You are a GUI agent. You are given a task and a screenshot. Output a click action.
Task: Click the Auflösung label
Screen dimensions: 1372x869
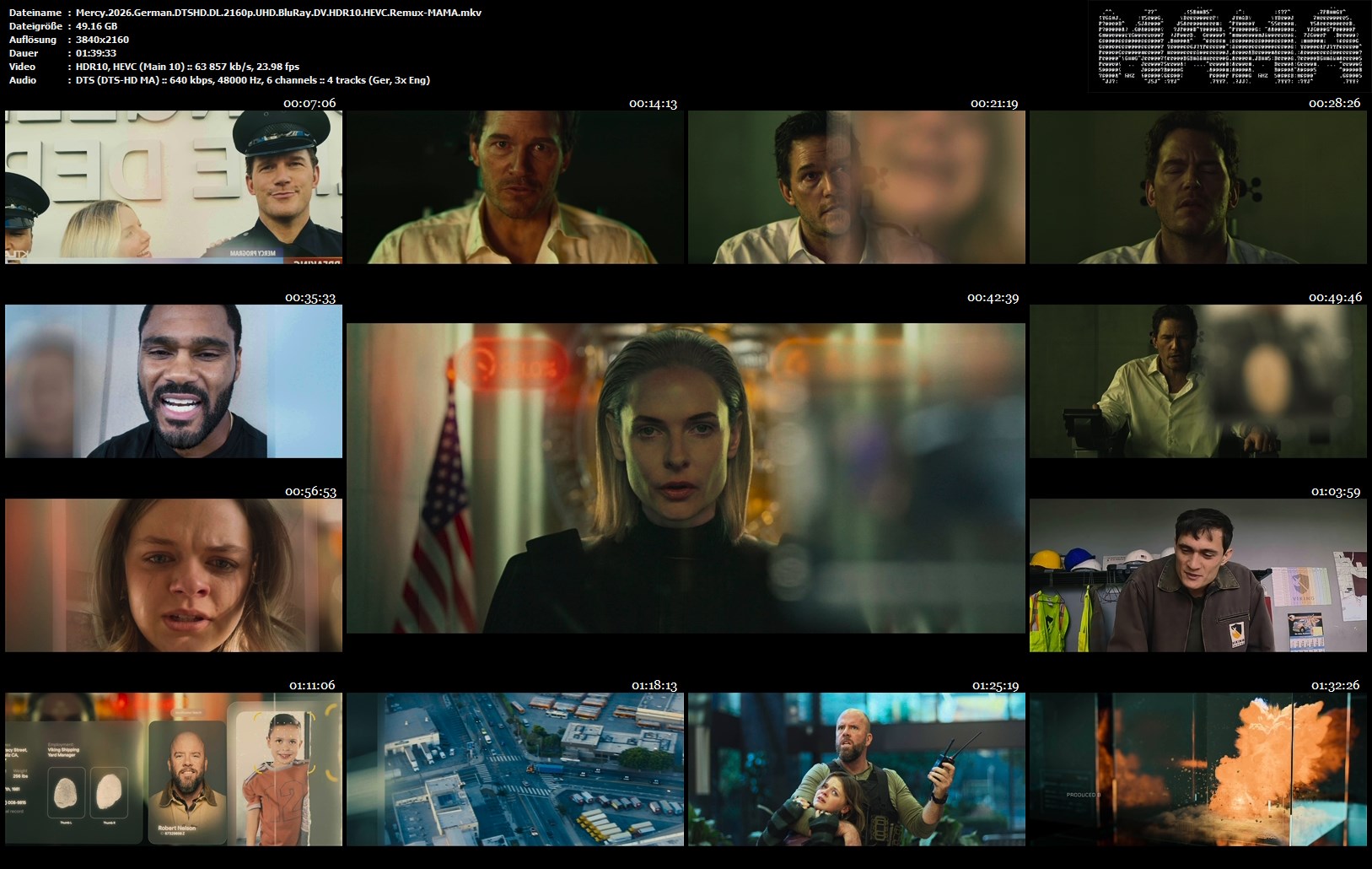(x=33, y=40)
